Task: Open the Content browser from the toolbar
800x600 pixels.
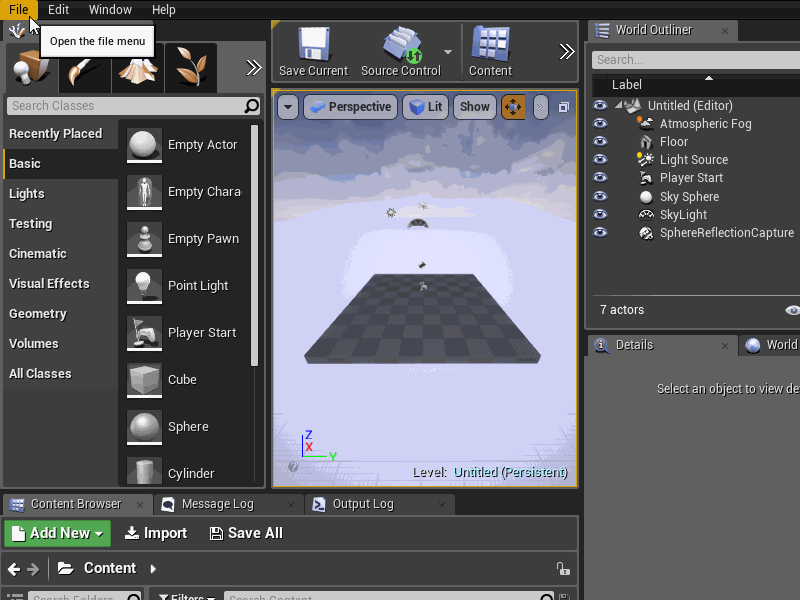Action: (489, 50)
